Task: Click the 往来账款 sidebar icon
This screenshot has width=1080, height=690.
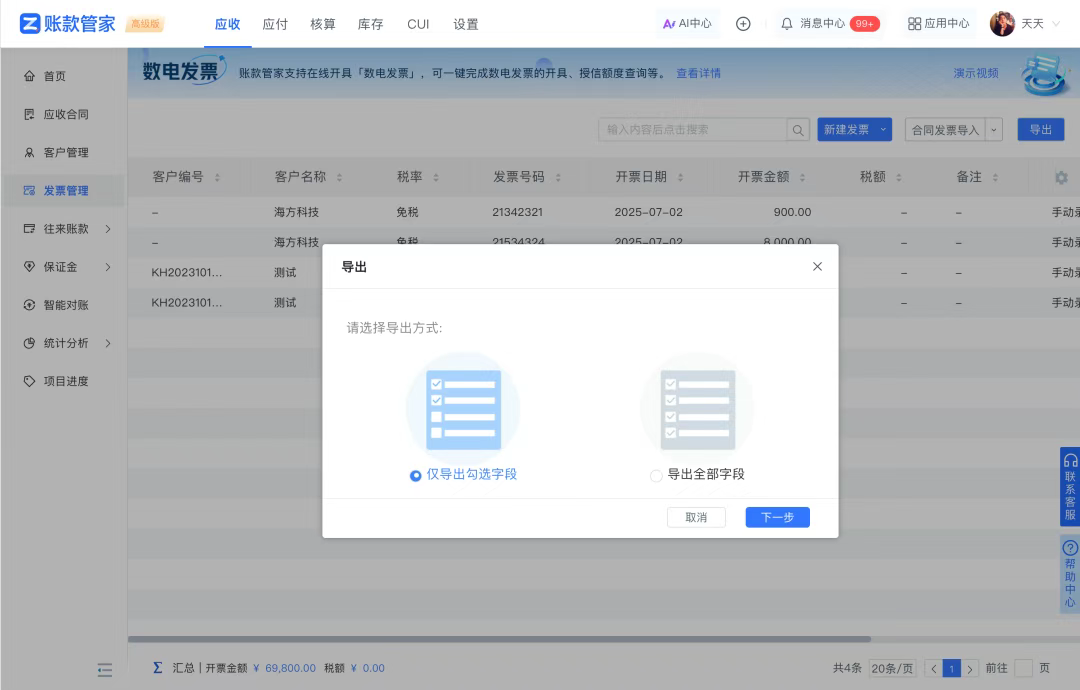Action: pos(29,229)
